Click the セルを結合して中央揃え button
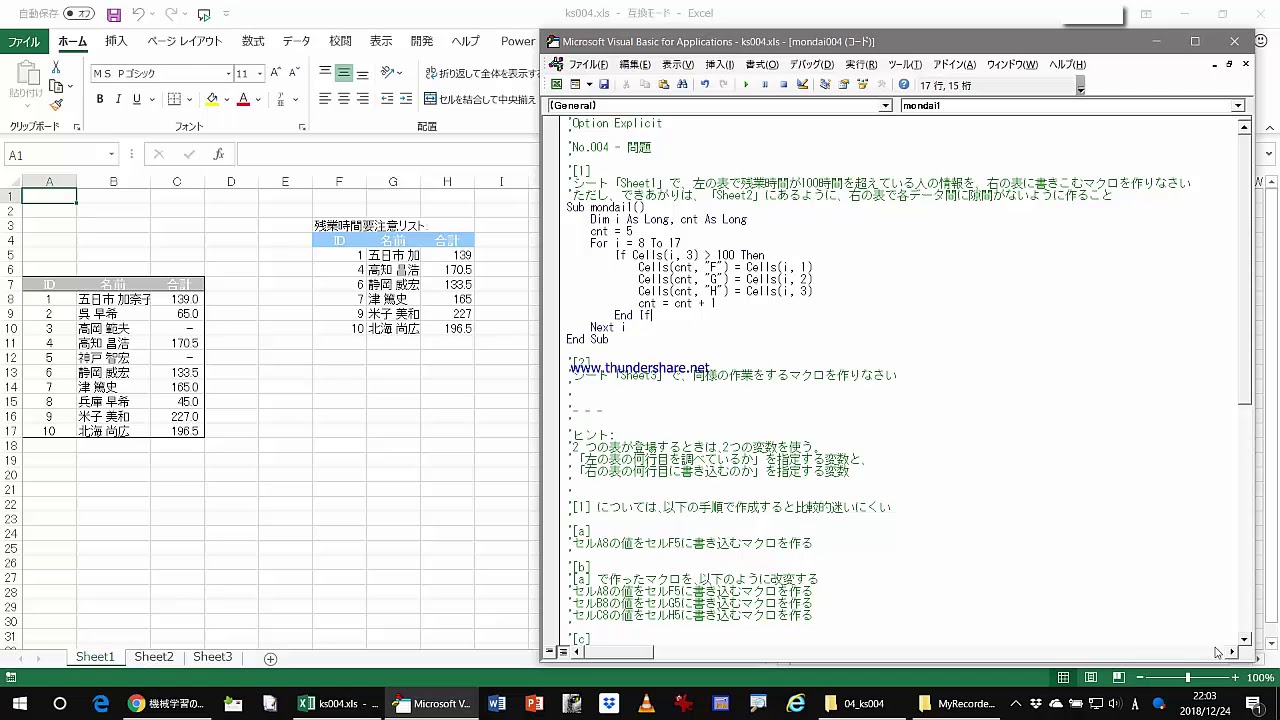Viewport: 1280px width, 720px height. tap(481, 99)
